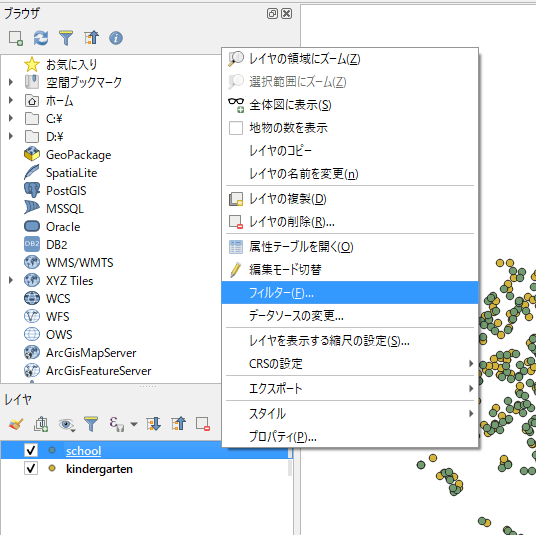Click the expand all icon in Layers toolbar
The width and height of the screenshot is (536, 535).
click(x=153, y=424)
